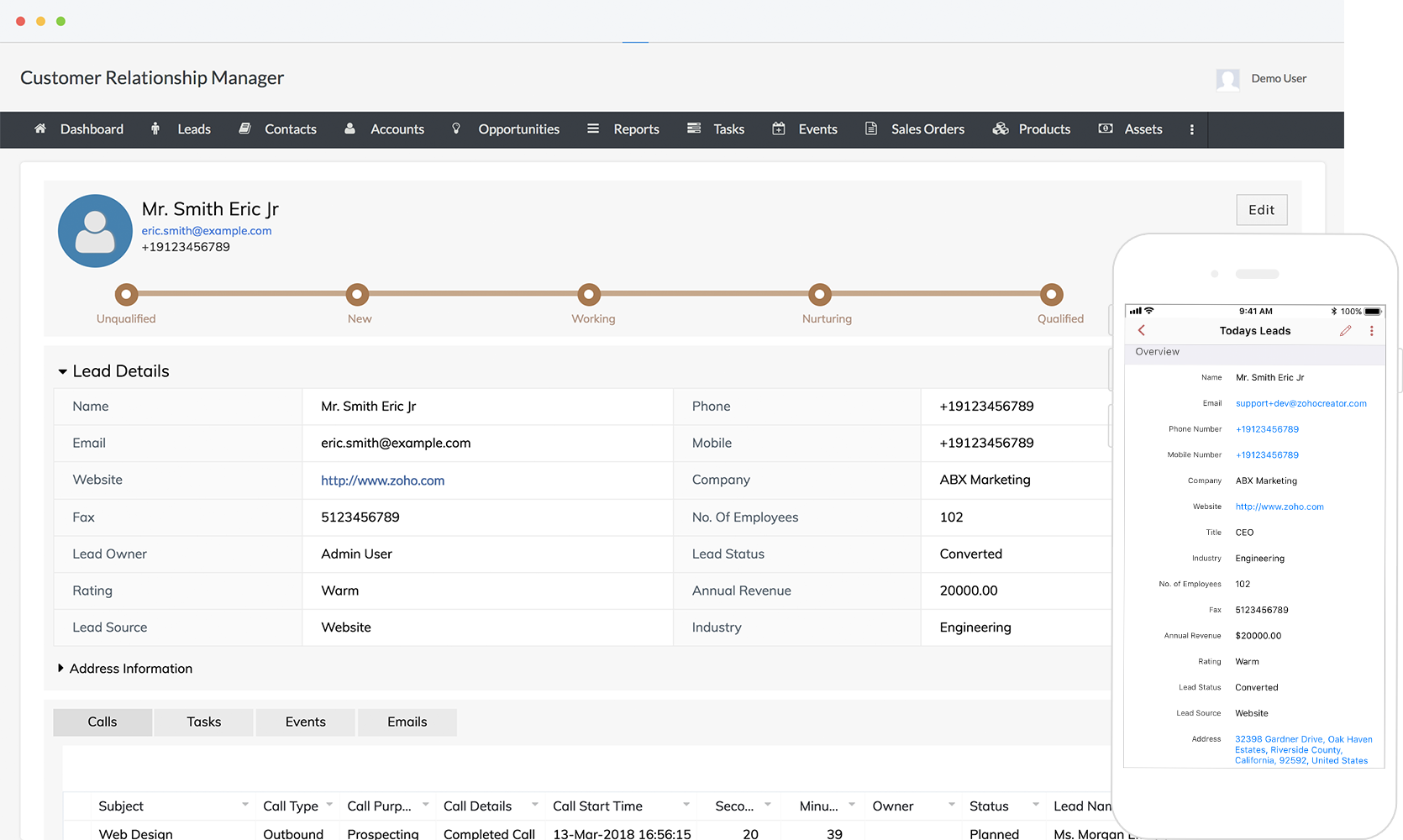Click the Dashboard home icon
Viewport: 1403px width, 840px height.
pyautogui.click(x=39, y=129)
